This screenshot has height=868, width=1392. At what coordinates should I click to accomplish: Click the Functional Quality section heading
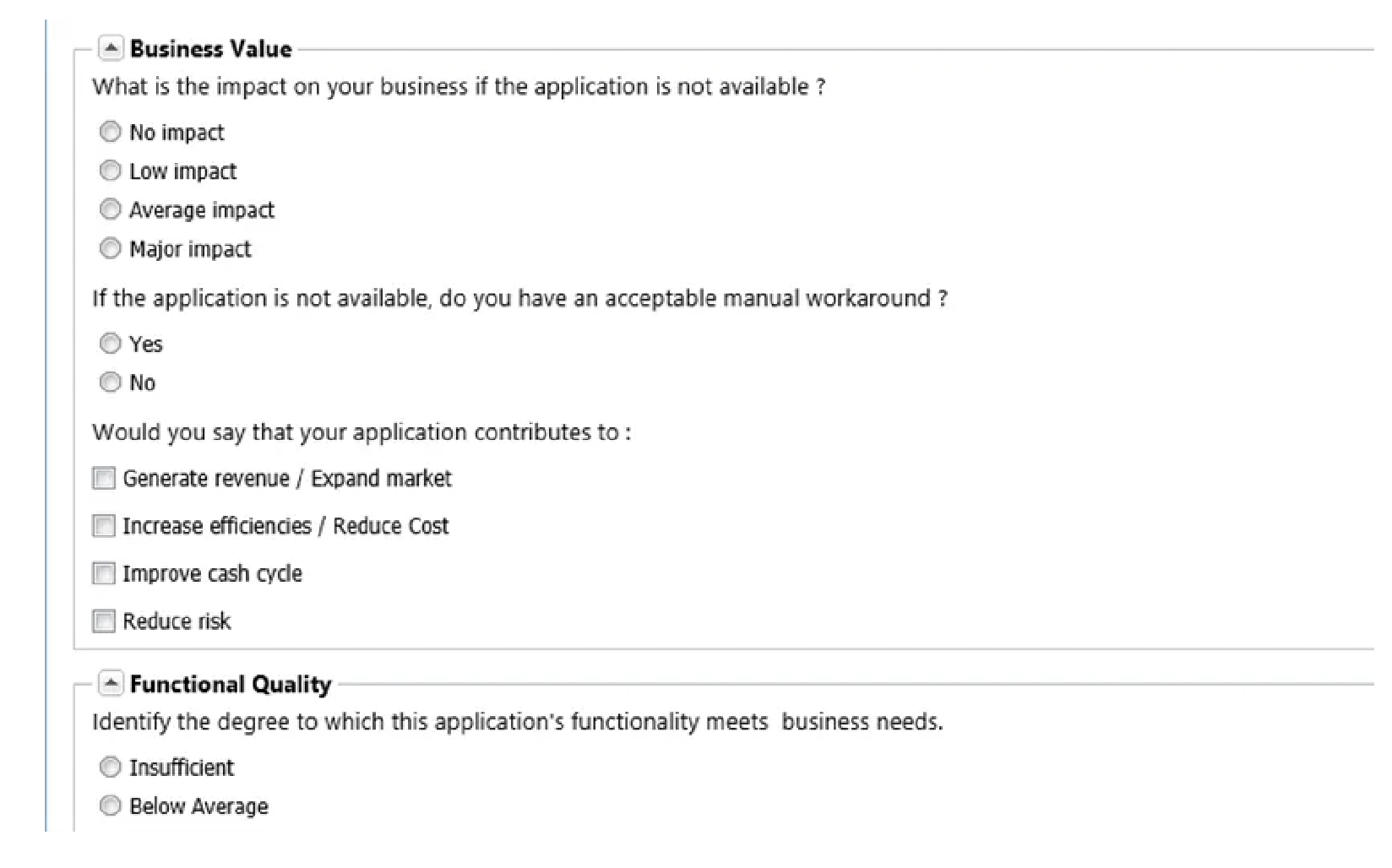(231, 684)
